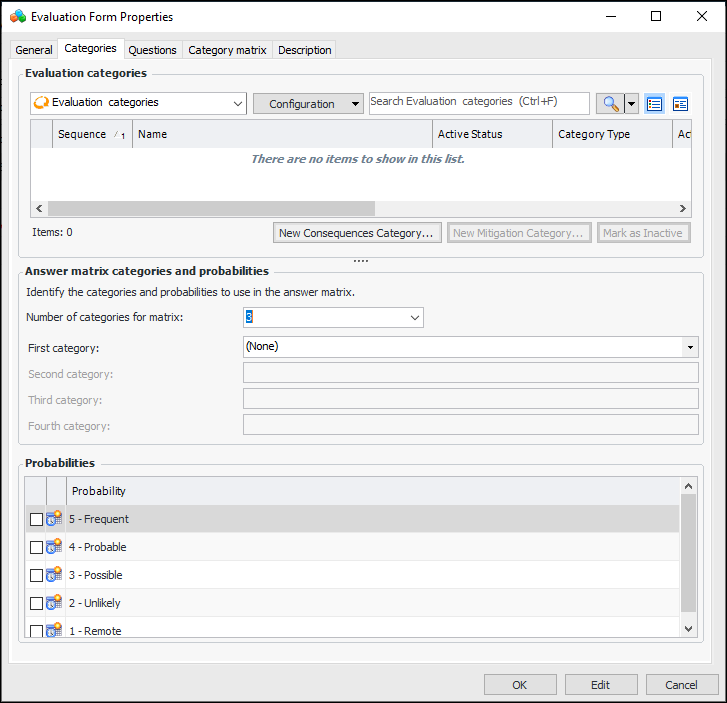Open the Category matrix tab
Viewport: 727px width, 703px height.
tap(227, 50)
